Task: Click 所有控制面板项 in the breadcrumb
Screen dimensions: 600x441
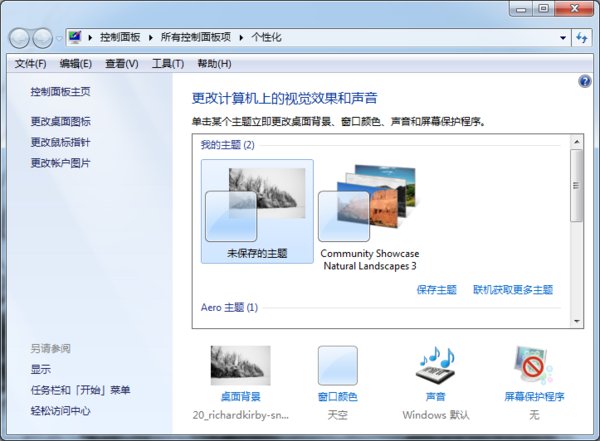Action: point(196,38)
